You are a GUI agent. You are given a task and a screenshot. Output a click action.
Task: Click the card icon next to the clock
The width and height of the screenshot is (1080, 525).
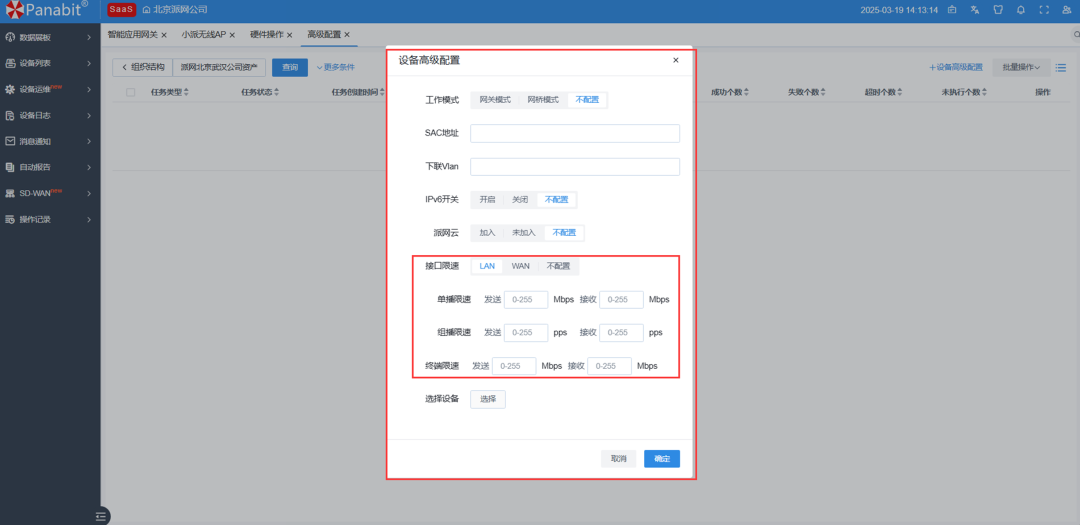click(x=952, y=10)
